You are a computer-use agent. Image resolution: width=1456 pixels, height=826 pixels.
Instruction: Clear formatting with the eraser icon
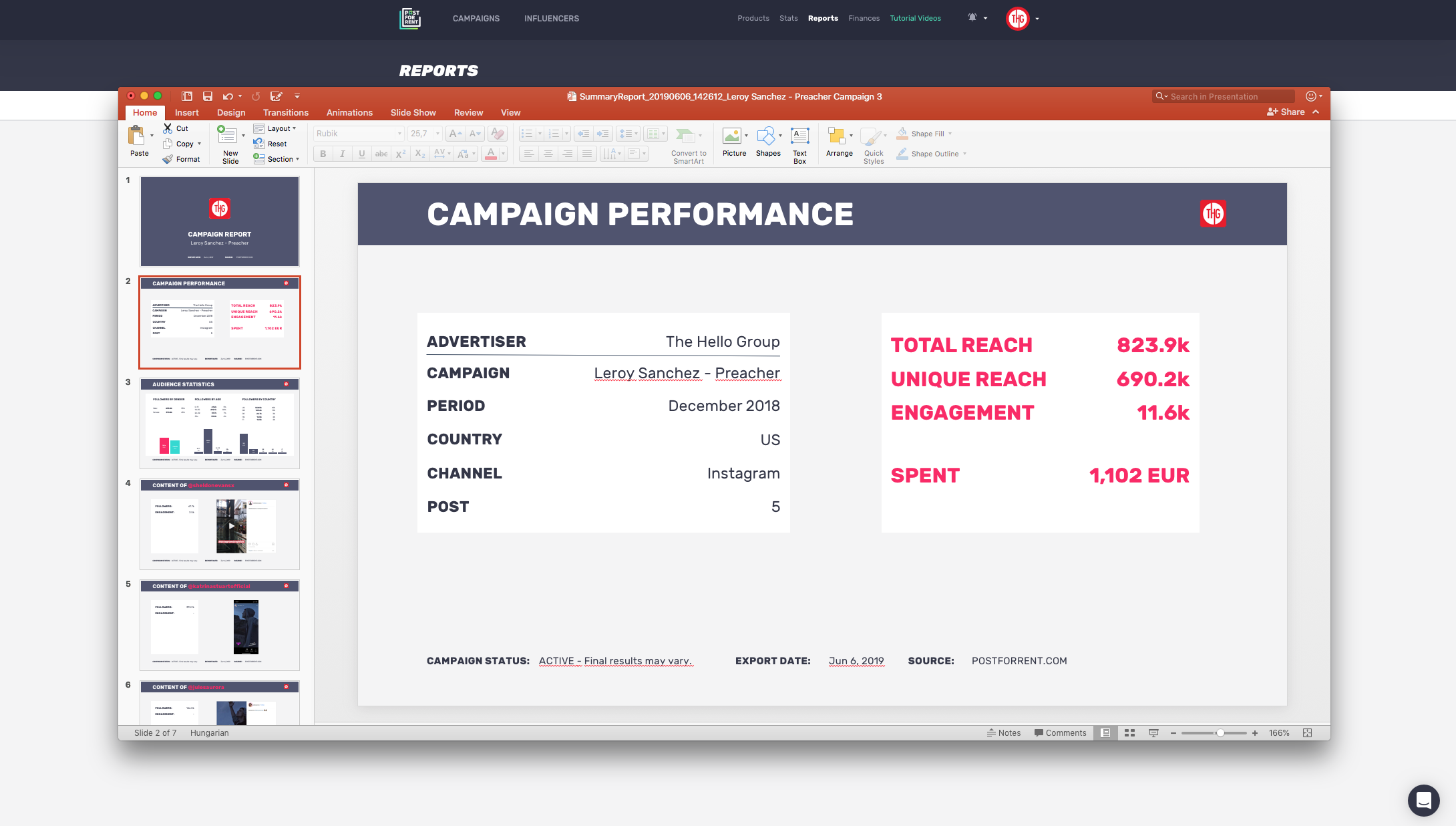pos(498,134)
